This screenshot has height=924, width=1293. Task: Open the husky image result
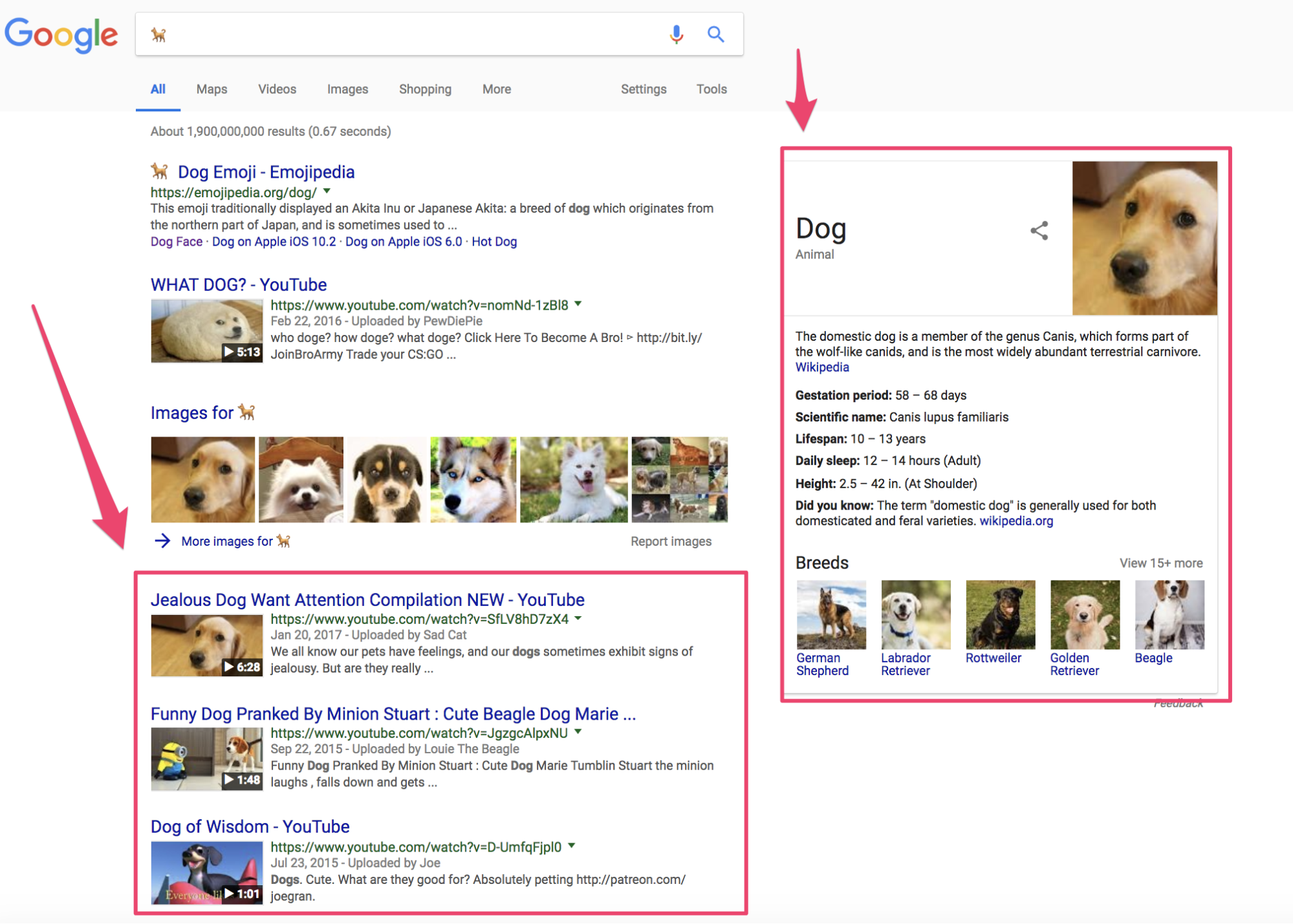click(473, 480)
